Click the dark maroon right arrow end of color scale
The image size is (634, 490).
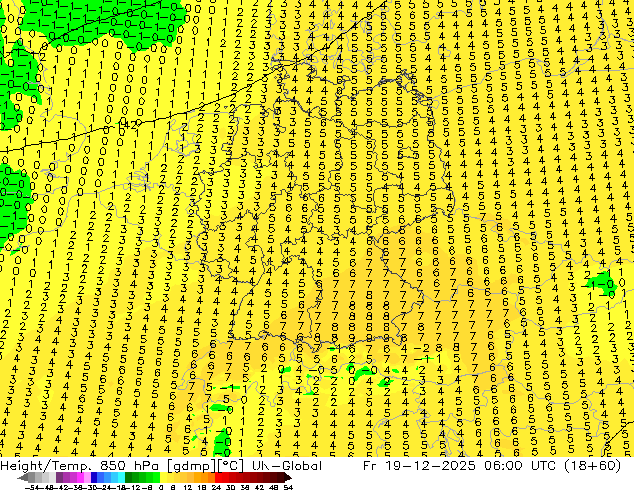click(x=287, y=478)
